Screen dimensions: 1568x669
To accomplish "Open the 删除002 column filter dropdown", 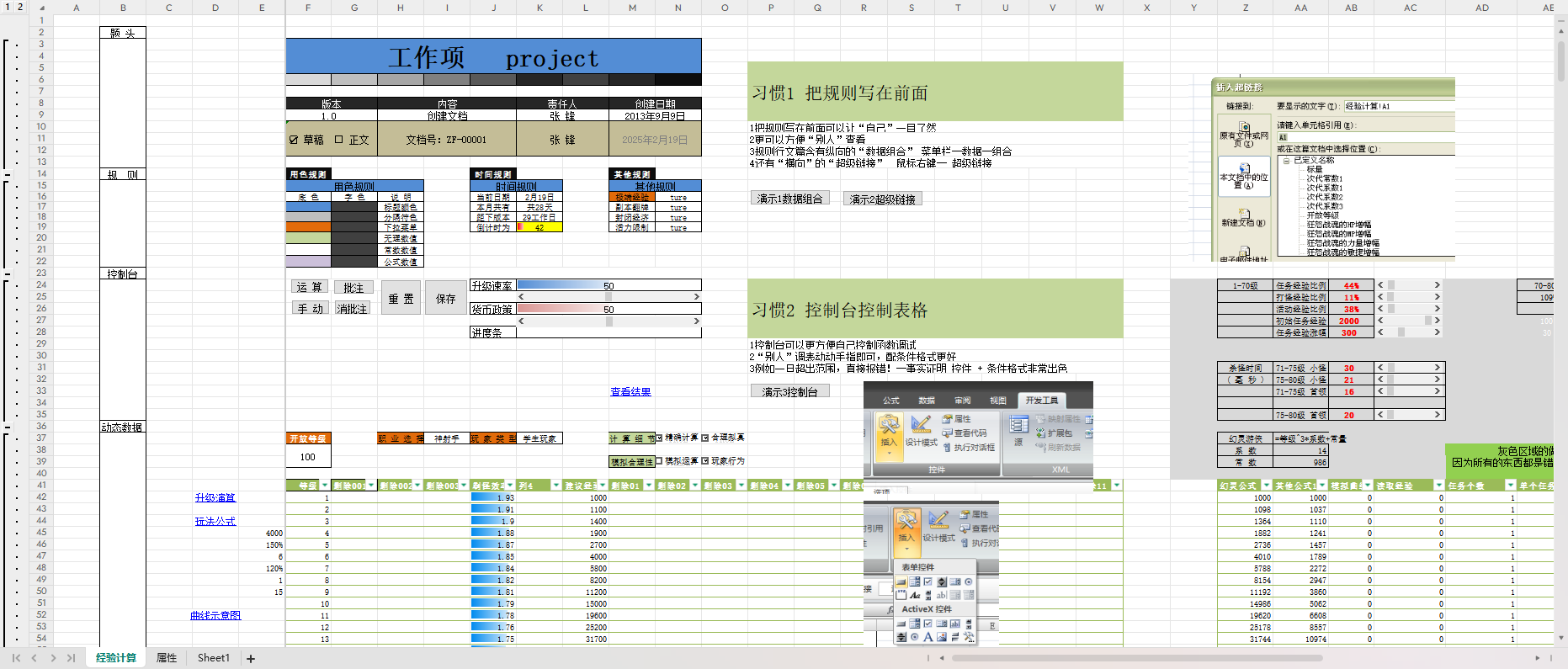I will pyautogui.click(x=417, y=486).
